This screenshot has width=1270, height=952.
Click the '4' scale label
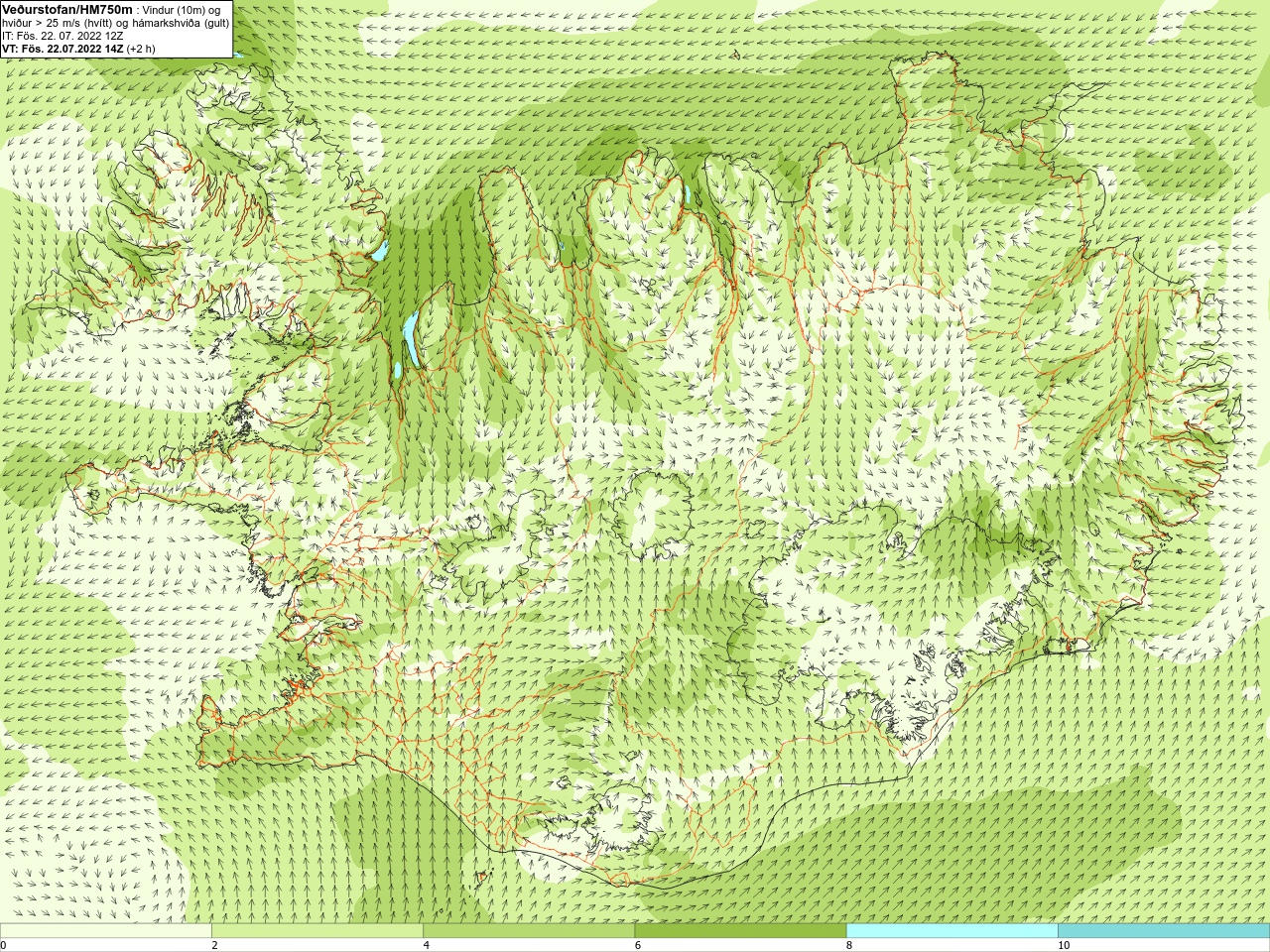(427, 945)
